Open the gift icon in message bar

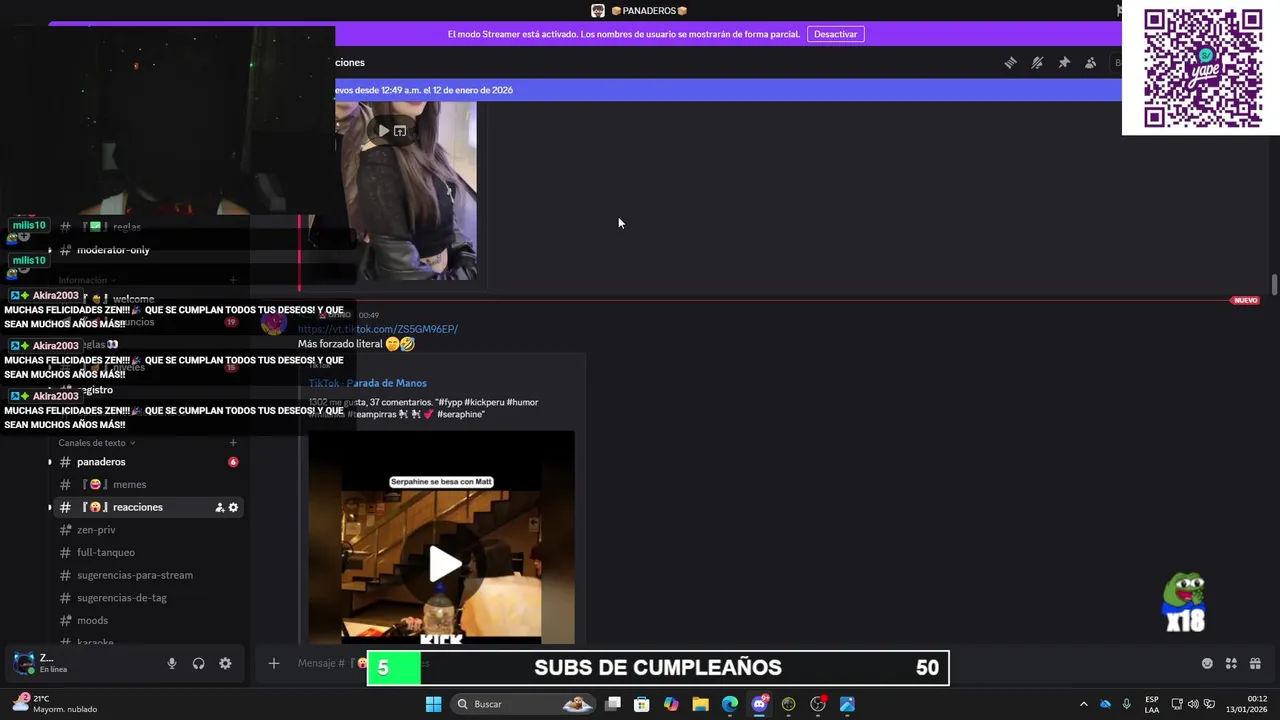coord(1255,663)
